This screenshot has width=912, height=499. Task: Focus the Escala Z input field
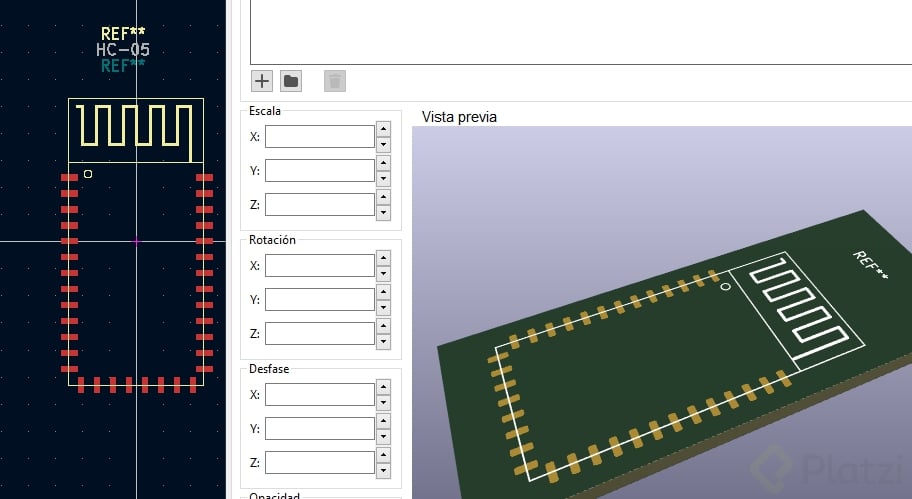(320, 204)
